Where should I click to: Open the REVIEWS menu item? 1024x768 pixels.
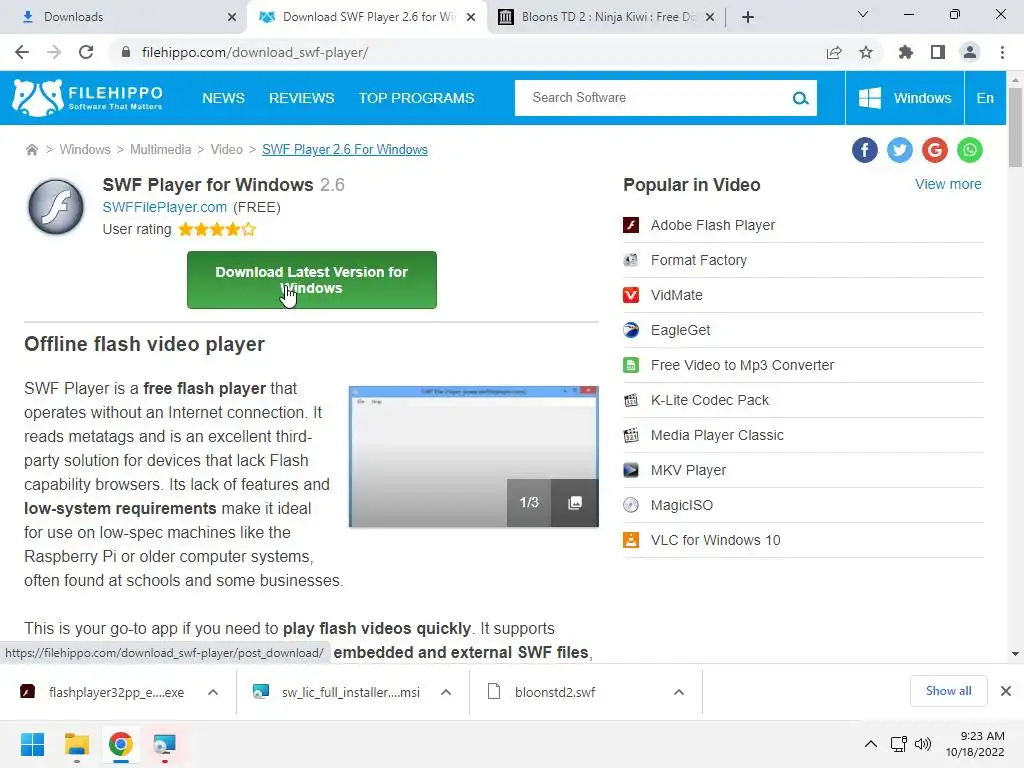pos(302,98)
